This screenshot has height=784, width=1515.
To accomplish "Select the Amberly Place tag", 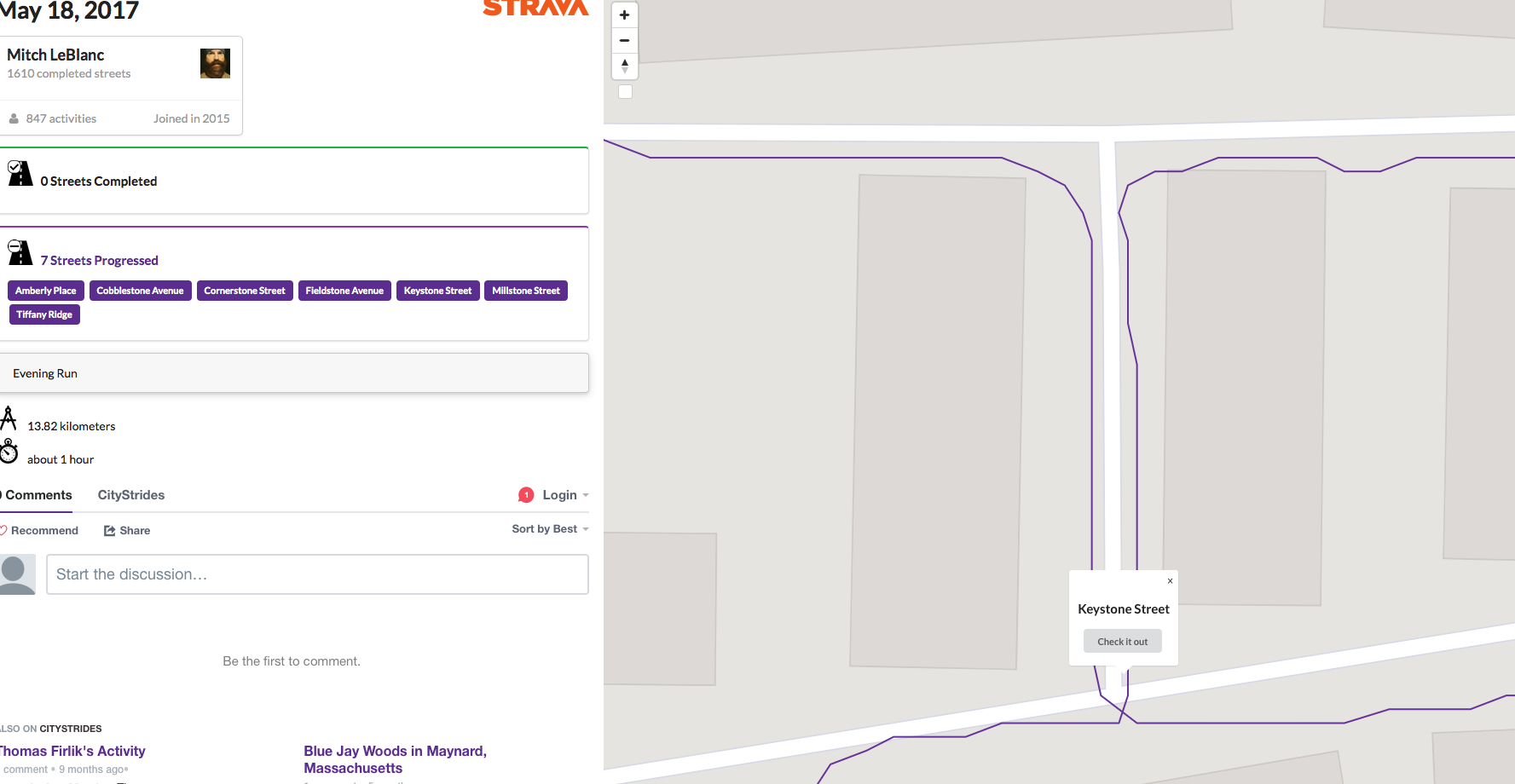I will click(46, 291).
